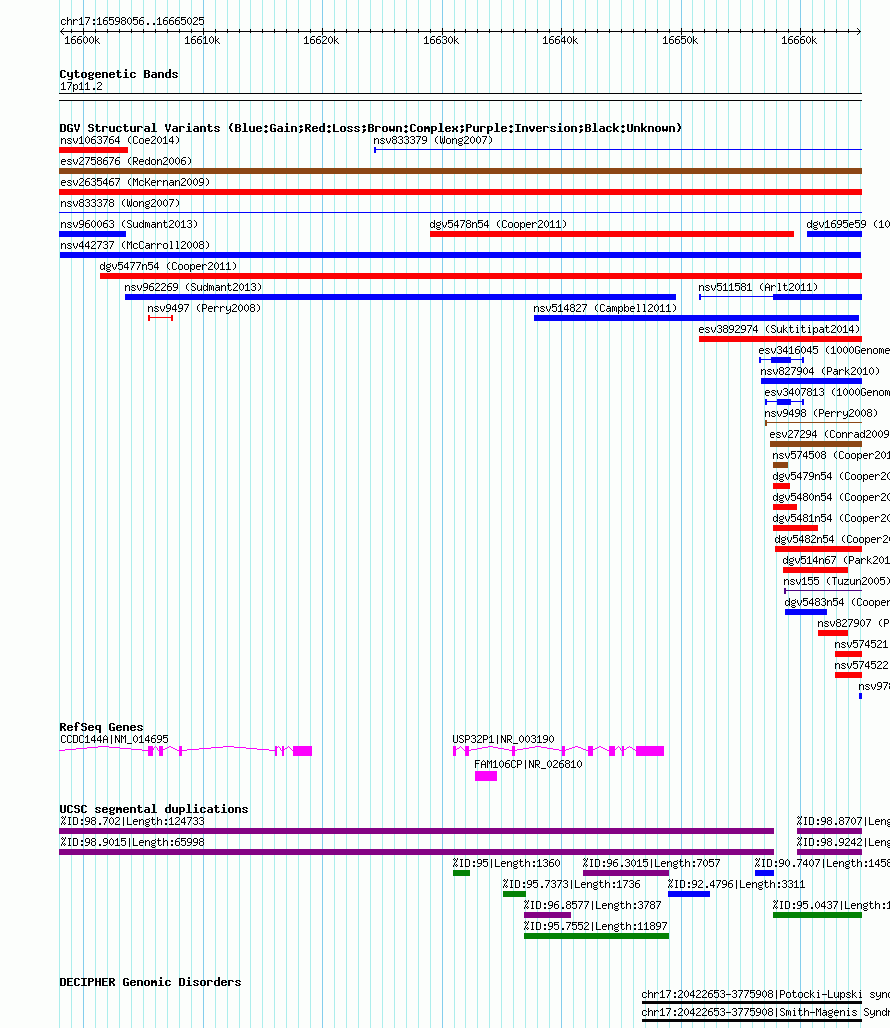This screenshot has height=1028, width=890.
Task: Click the nsv827904 (Park2010) variant label
Action: click(820, 371)
